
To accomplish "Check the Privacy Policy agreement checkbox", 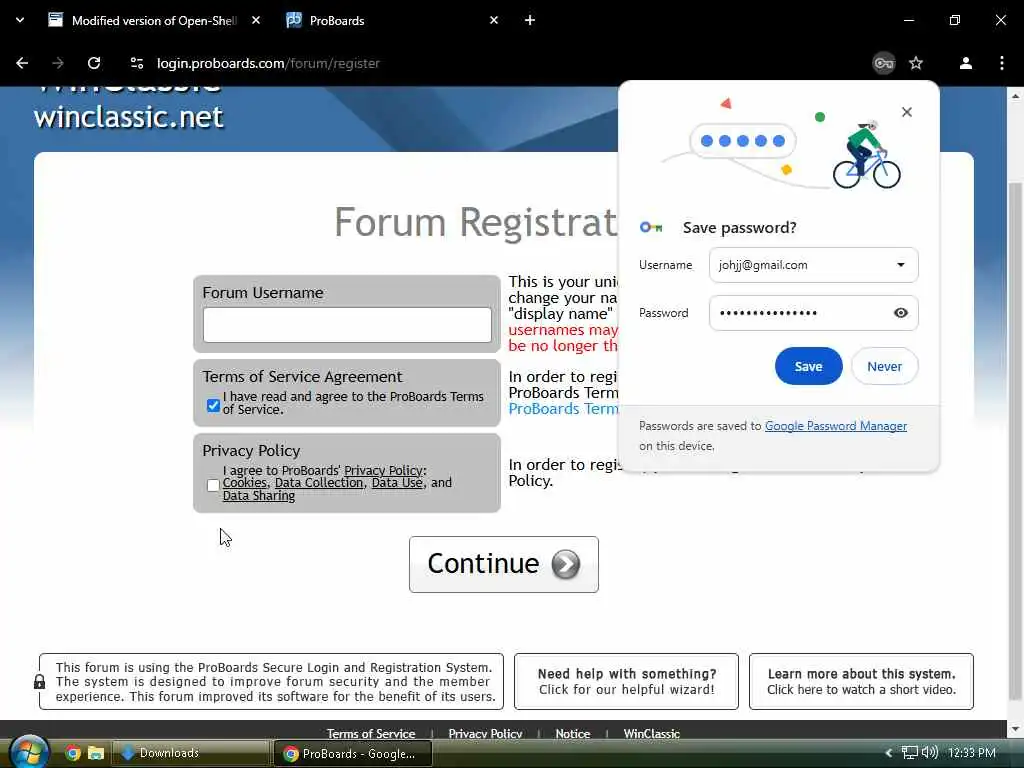I will click(x=213, y=485).
